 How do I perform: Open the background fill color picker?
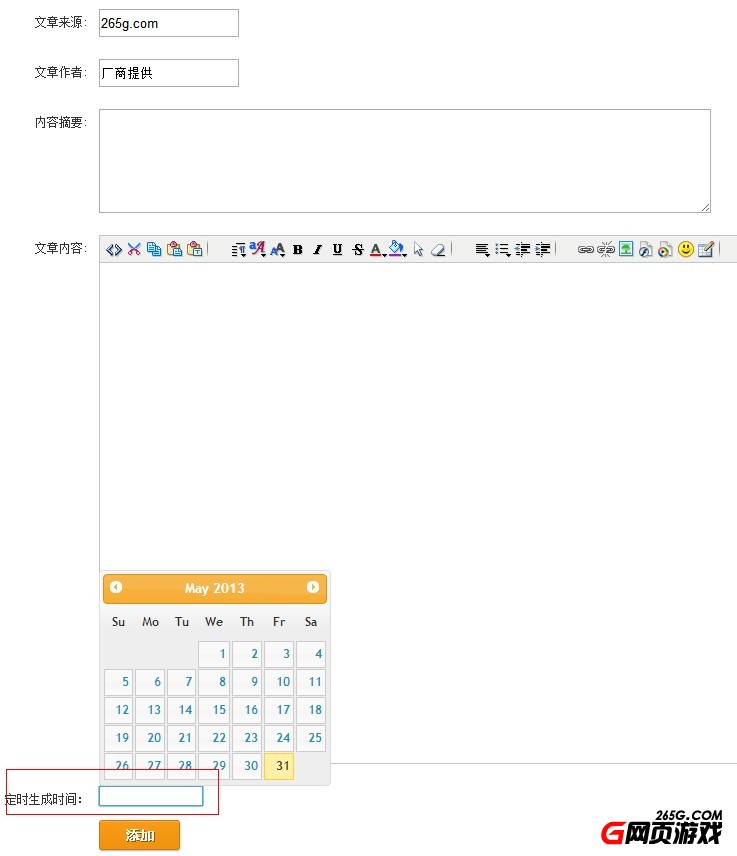[397, 249]
